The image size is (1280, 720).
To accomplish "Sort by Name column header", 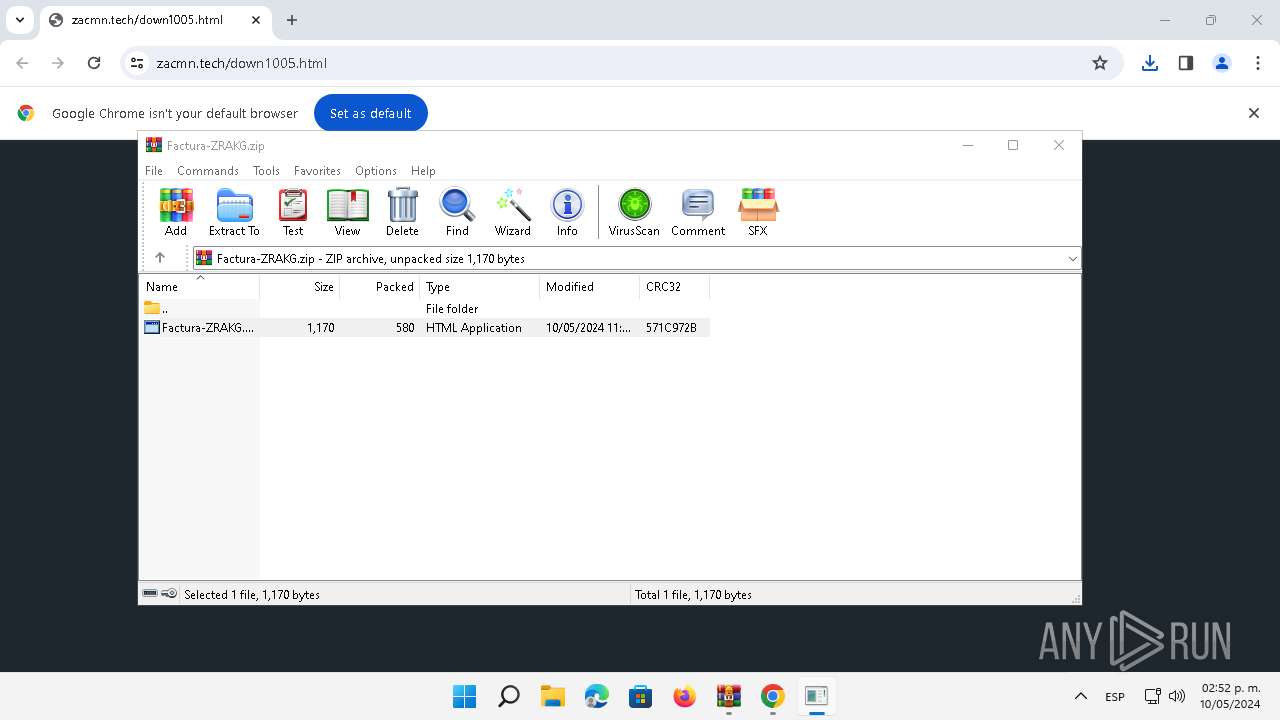I will (x=199, y=287).
